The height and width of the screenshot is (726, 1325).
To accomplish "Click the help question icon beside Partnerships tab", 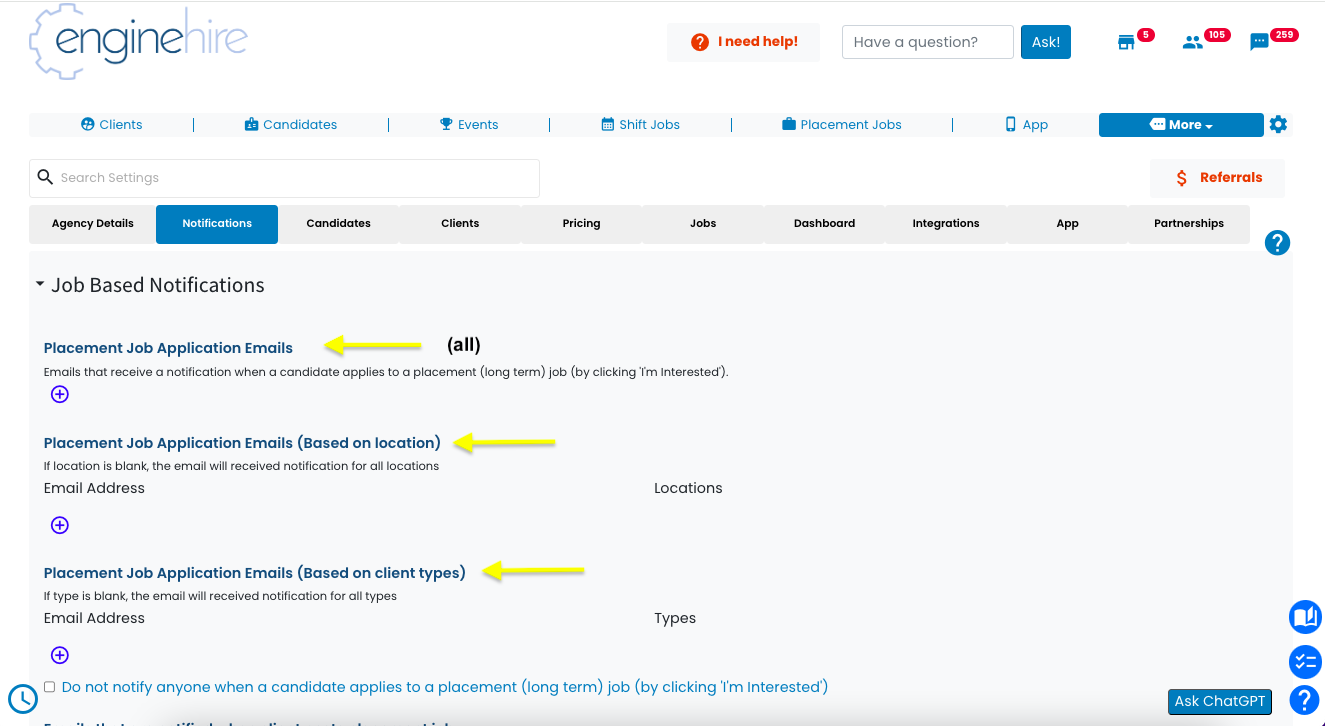I will pos(1277,243).
